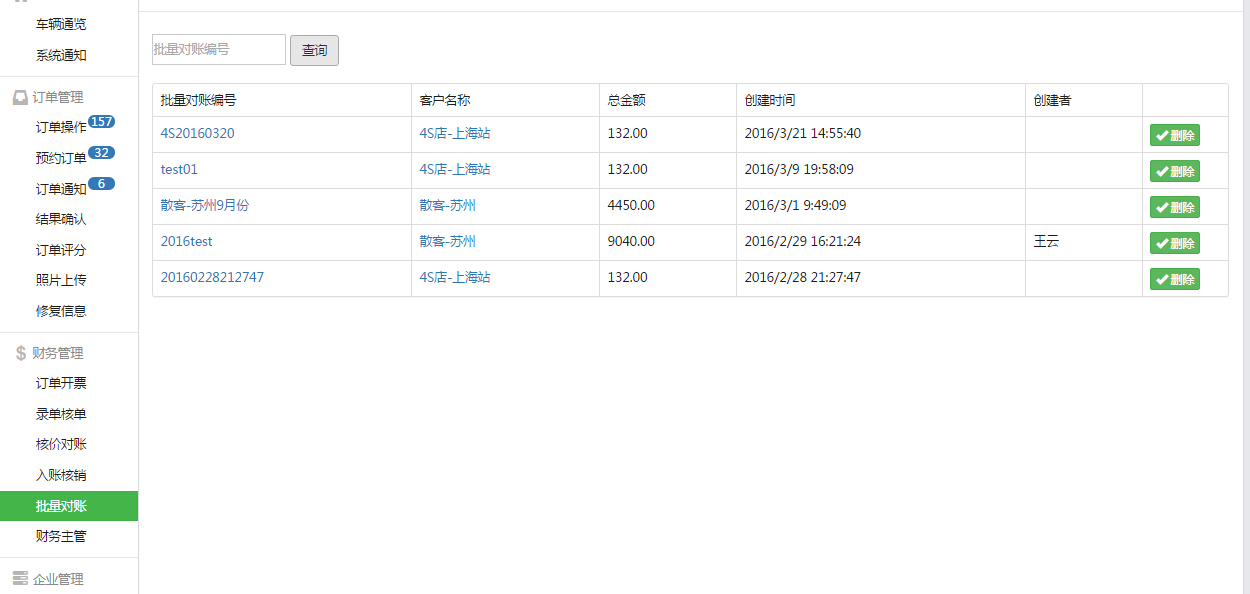Select 入账核销 in the sidebar
1250x594 pixels.
click(x=61, y=475)
